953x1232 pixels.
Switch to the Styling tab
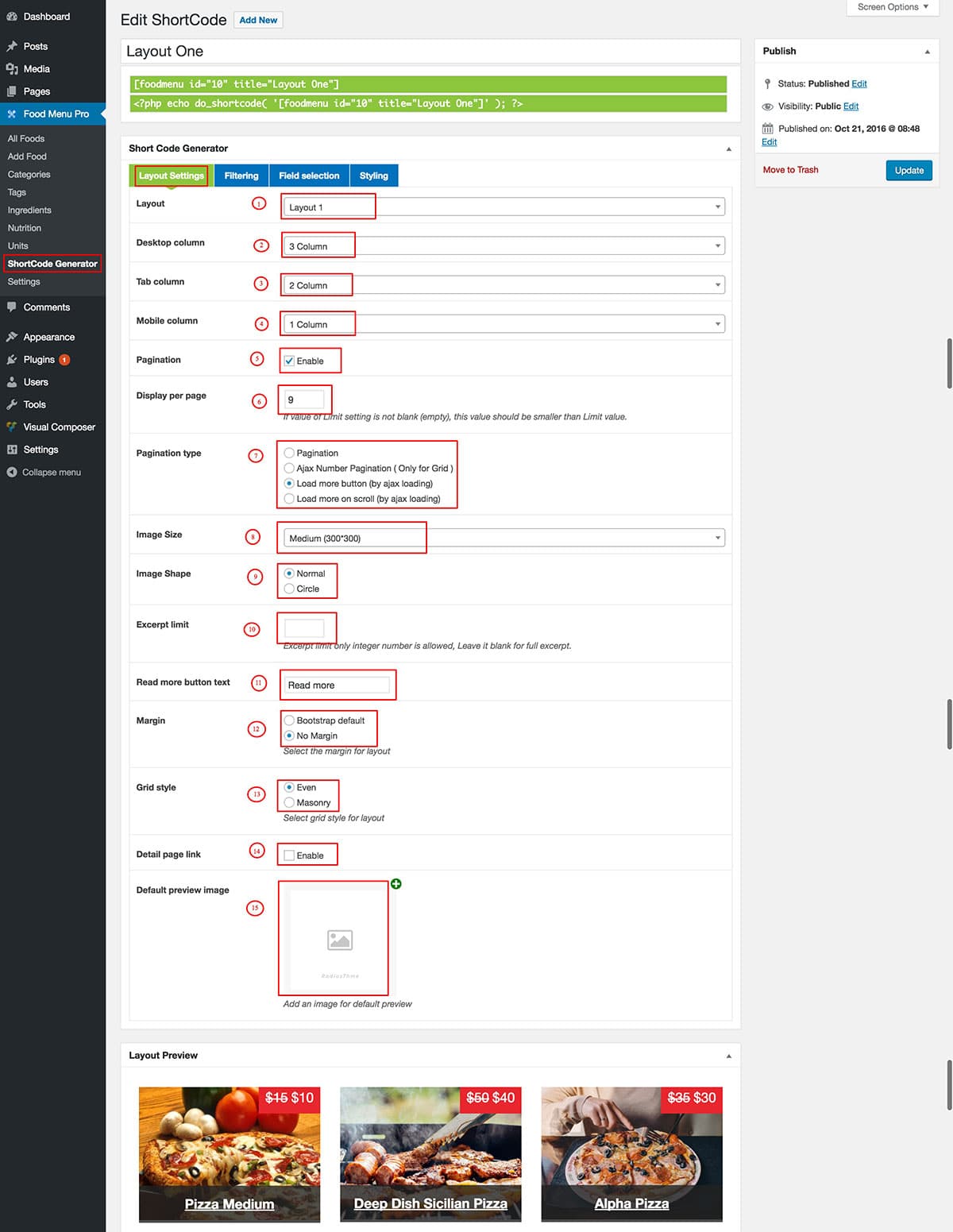[x=374, y=176]
